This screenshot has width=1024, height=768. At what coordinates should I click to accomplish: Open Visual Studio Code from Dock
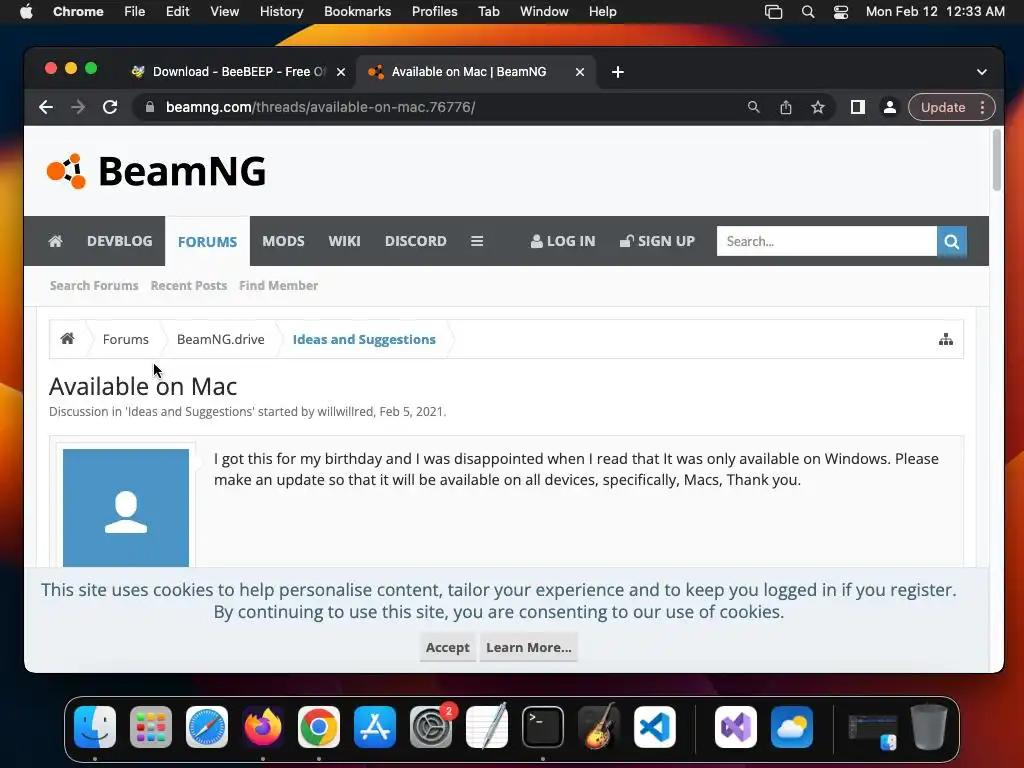(655, 727)
